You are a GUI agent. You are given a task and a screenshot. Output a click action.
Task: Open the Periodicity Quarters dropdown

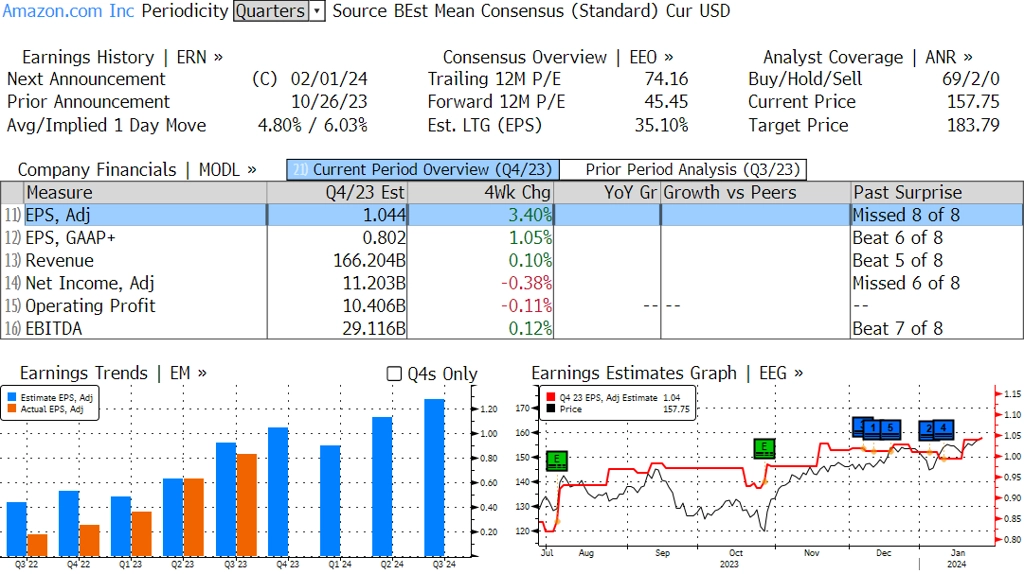coord(279,11)
